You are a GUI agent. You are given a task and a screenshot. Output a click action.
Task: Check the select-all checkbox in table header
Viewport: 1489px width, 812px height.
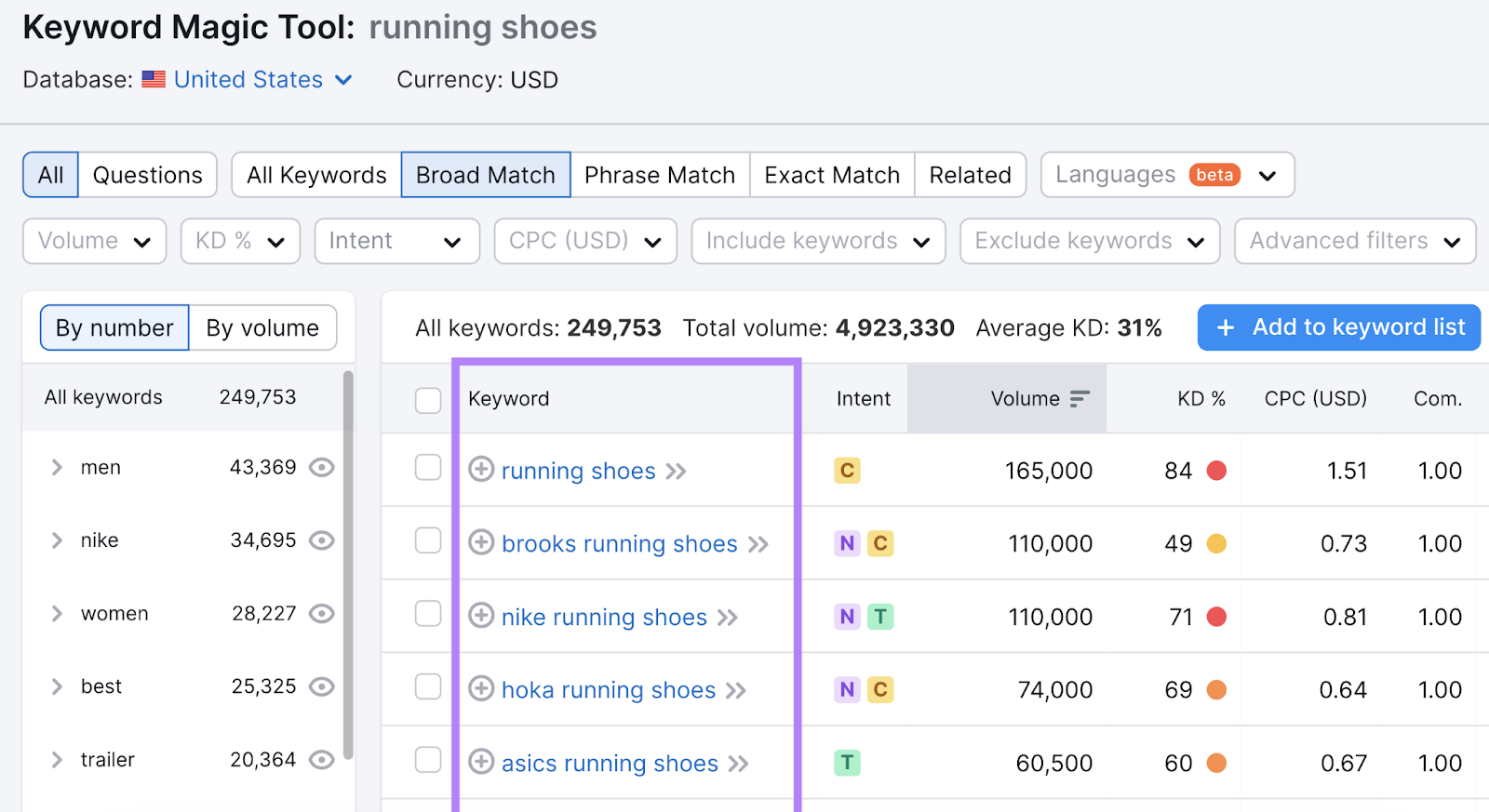pos(428,400)
